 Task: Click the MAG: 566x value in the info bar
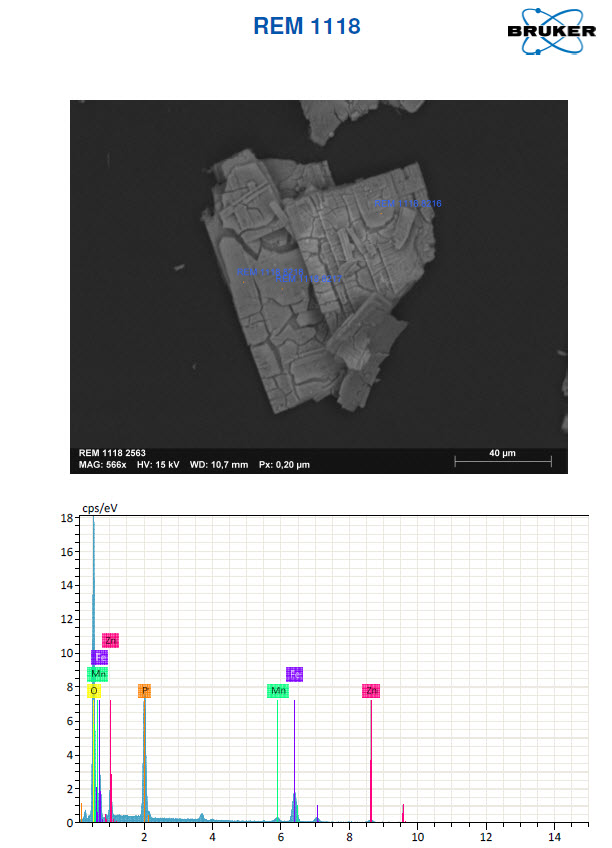coord(103,465)
